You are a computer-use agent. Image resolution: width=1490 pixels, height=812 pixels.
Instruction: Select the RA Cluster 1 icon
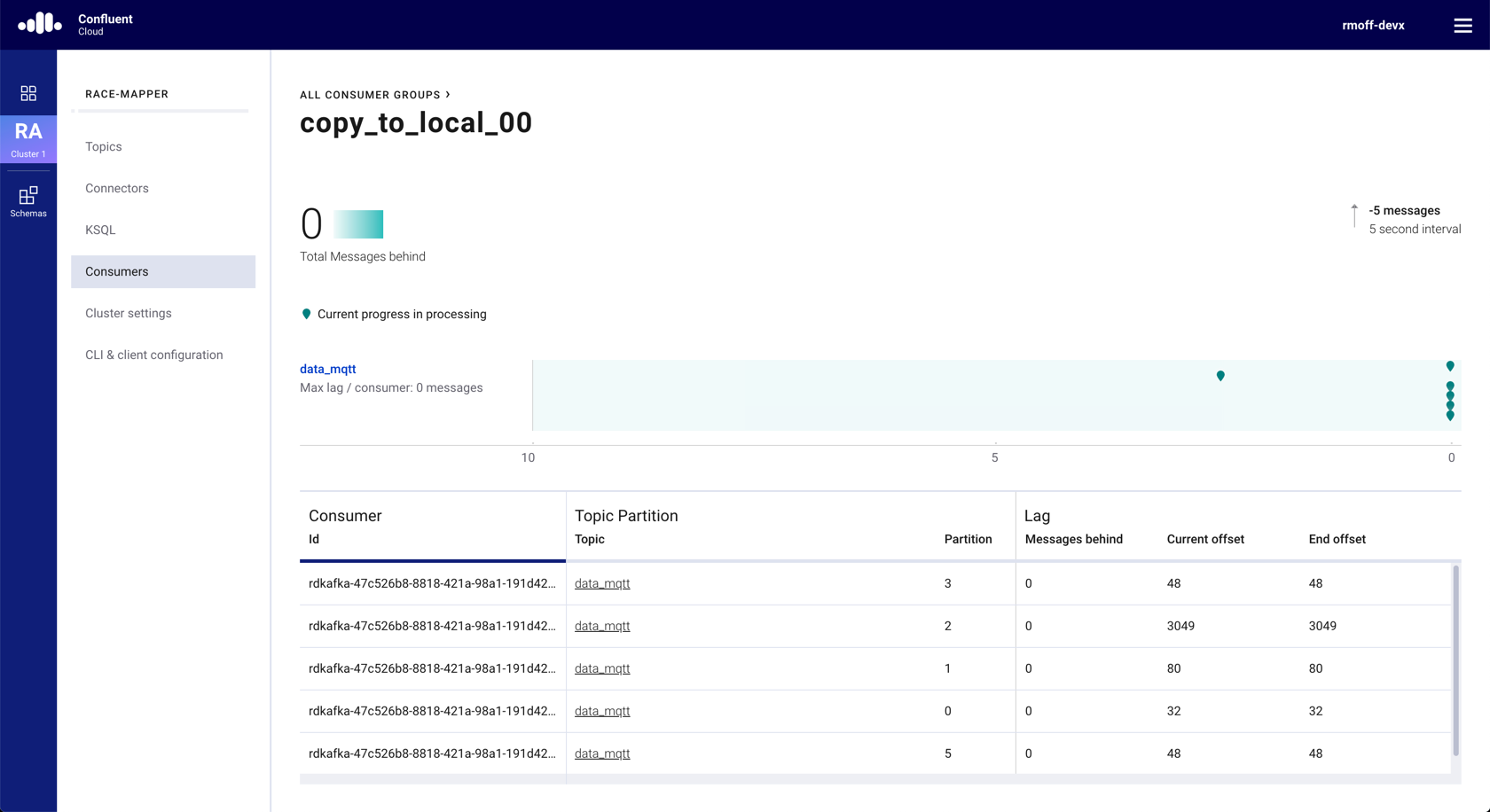[28, 139]
